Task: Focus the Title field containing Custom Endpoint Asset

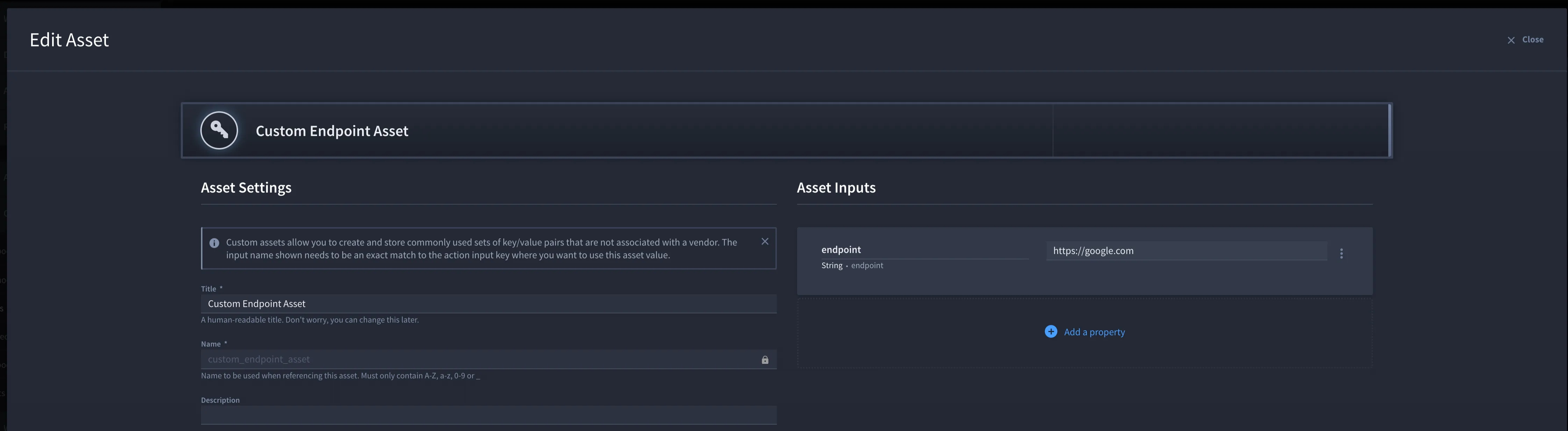Action: tap(488, 304)
